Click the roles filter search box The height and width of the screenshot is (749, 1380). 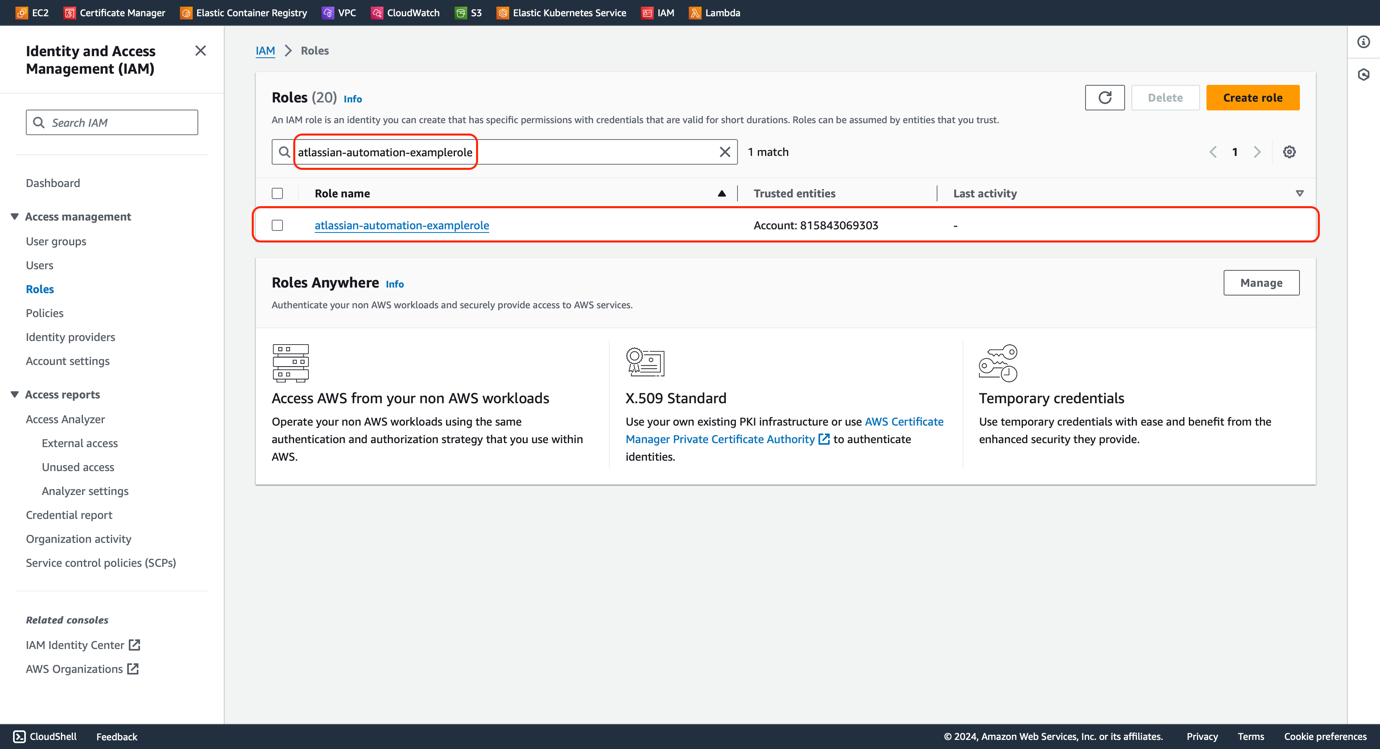tap(505, 152)
